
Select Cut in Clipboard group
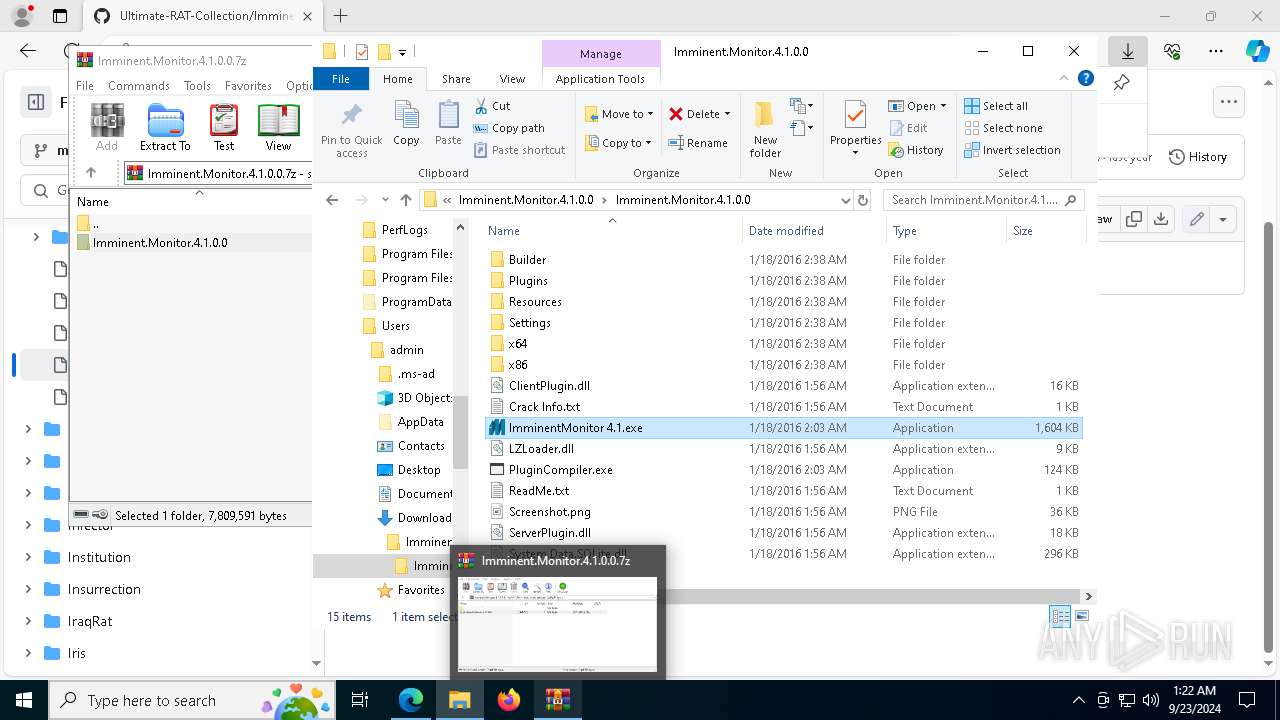[492, 106]
